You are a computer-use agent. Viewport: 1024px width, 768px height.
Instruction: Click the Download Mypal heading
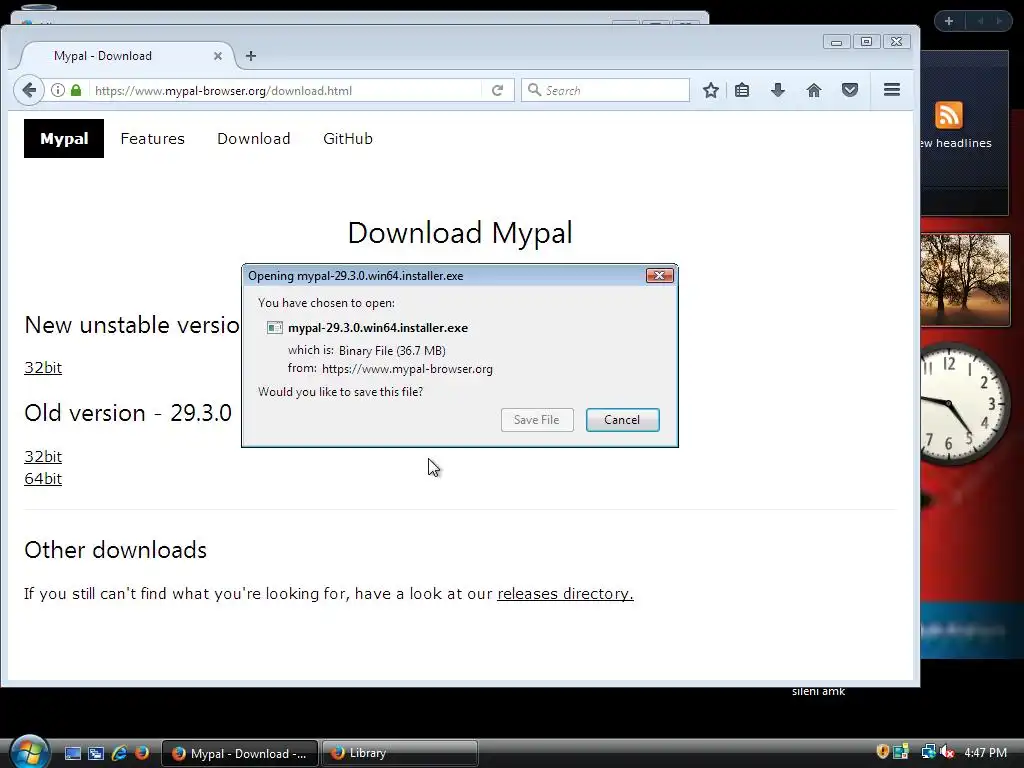point(460,232)
